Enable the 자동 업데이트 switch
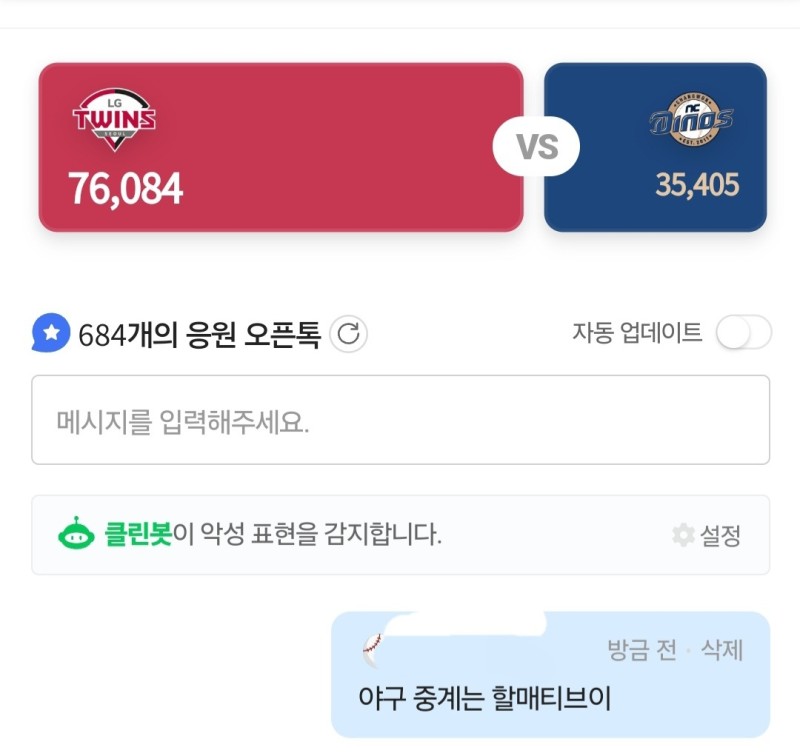 tap(743, 333)
